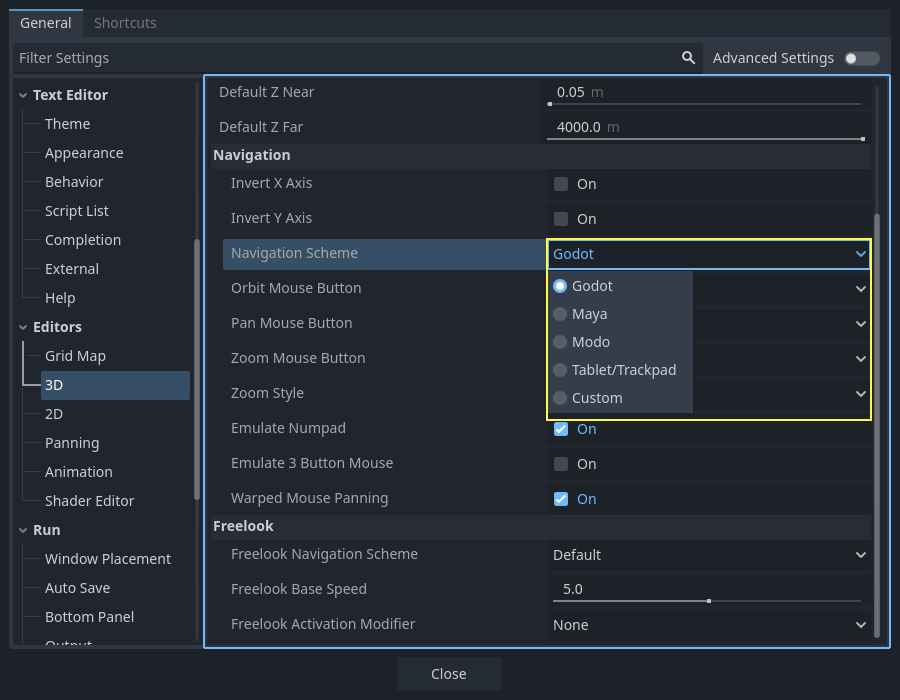Switch to the Shortcuts tab
The height and width of the screenshot is (700, 900).
[125, 23]
